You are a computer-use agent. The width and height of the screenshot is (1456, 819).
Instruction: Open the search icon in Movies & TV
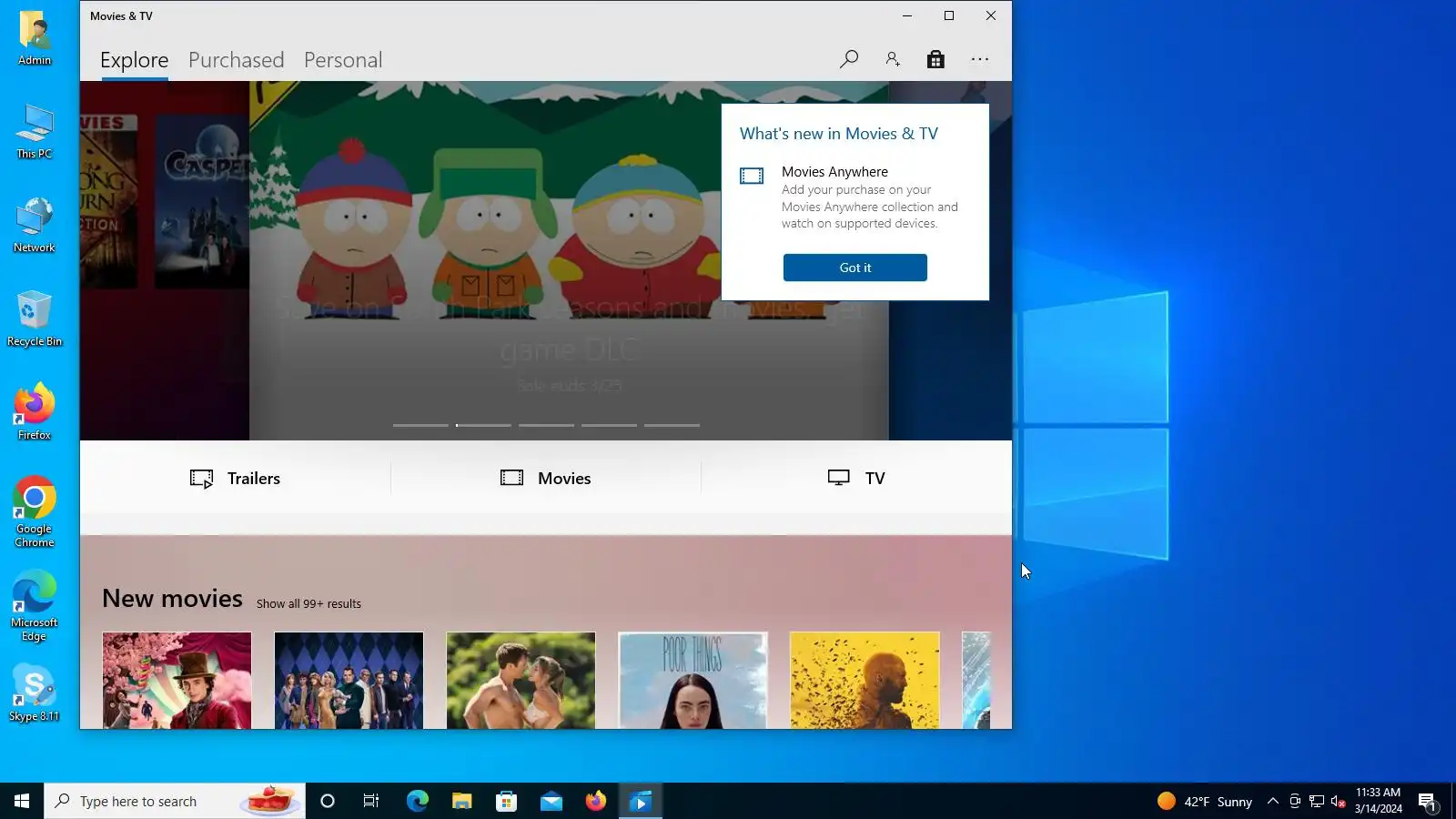[x=849, y=59]
